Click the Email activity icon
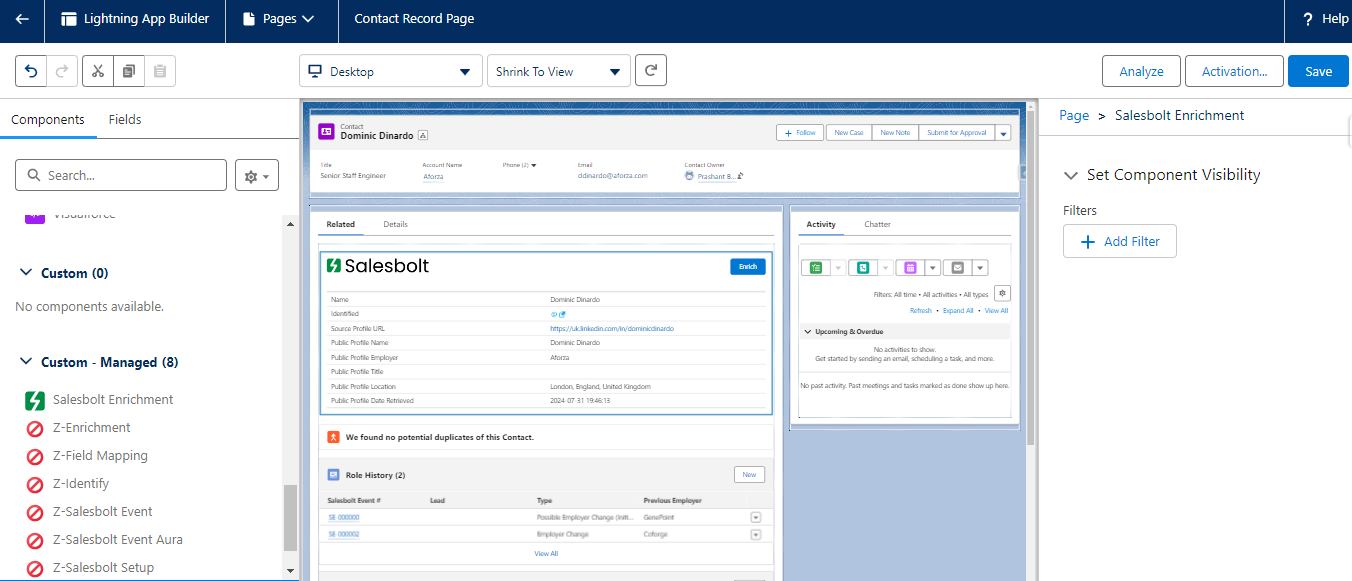 click(x=957, y=267)
